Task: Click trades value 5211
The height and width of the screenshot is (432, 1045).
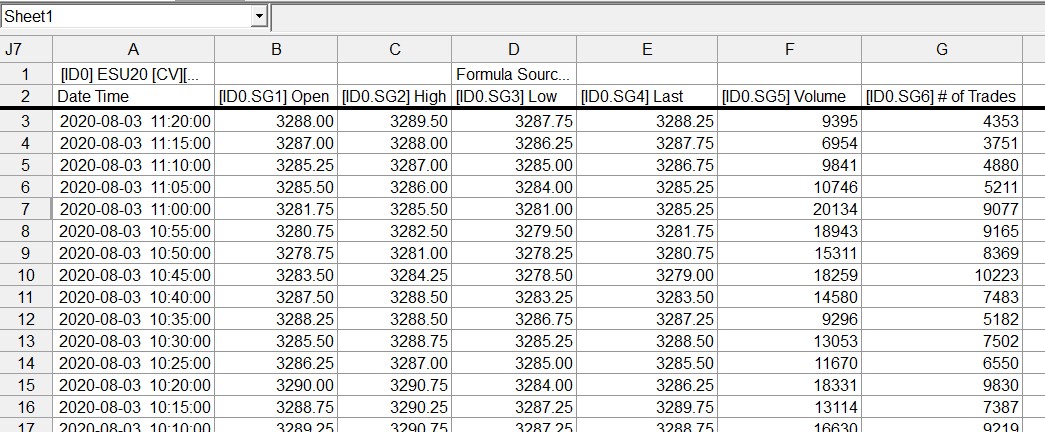Action: (x=942, y=187)
